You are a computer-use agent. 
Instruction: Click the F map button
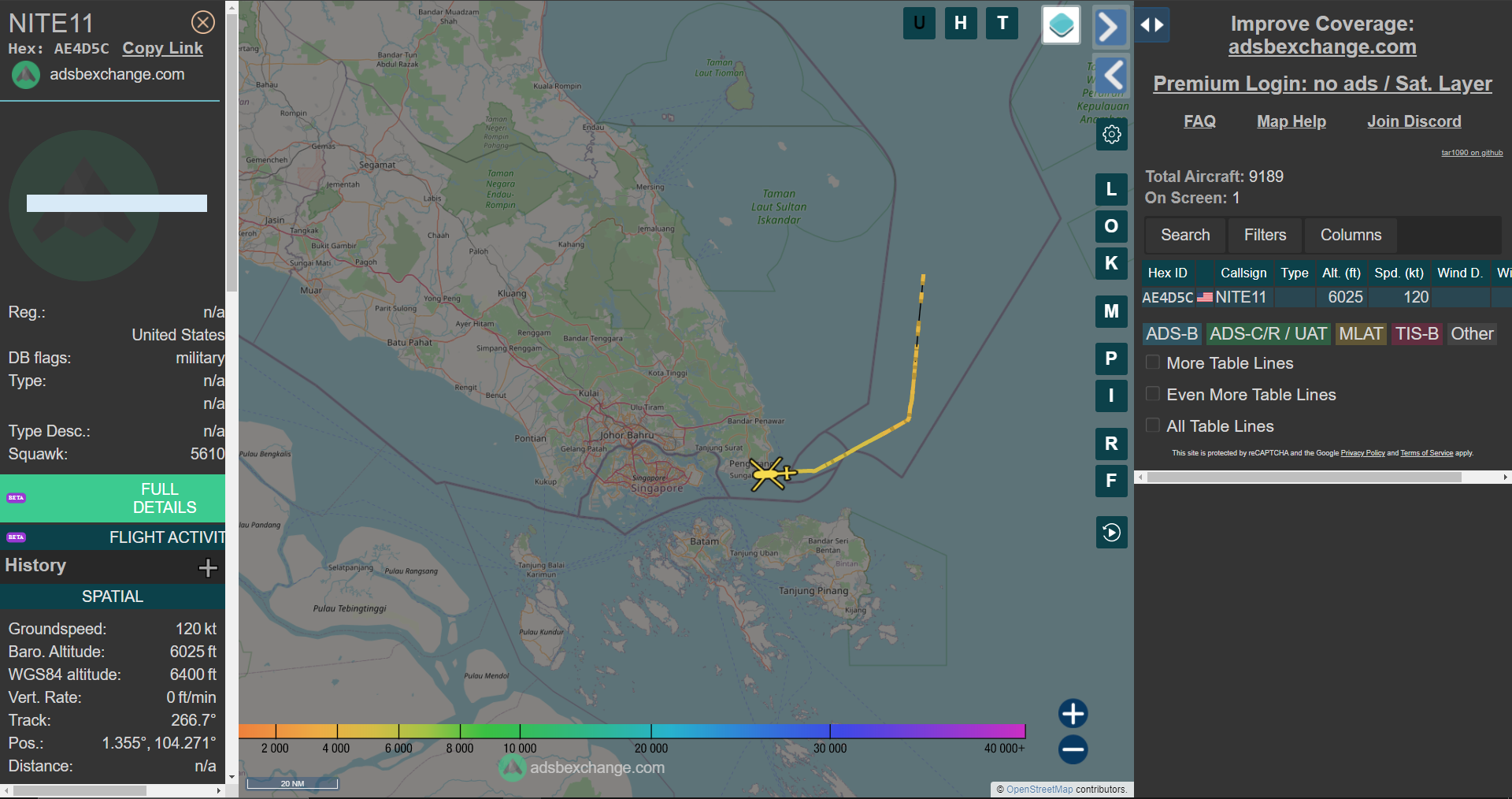click(x=1111, y=481)
